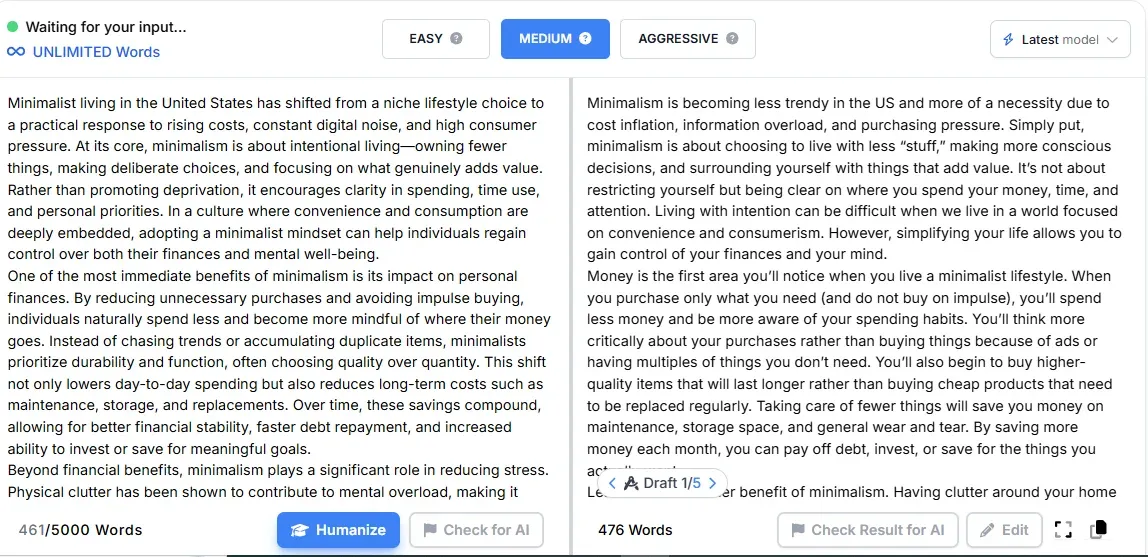This screenshot has width=1148, height=557.
Task: Click the AGGRESSIVE mode help icon
Action: [x=731, y=39]
